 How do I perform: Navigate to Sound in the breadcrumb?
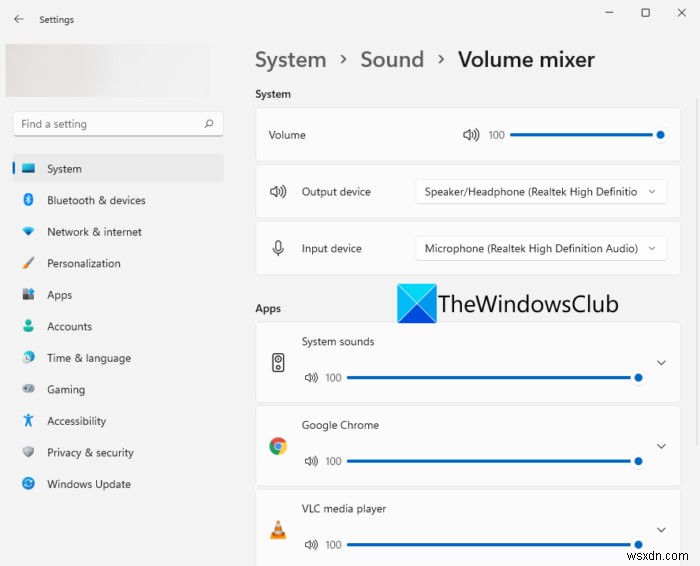[392, 59]
